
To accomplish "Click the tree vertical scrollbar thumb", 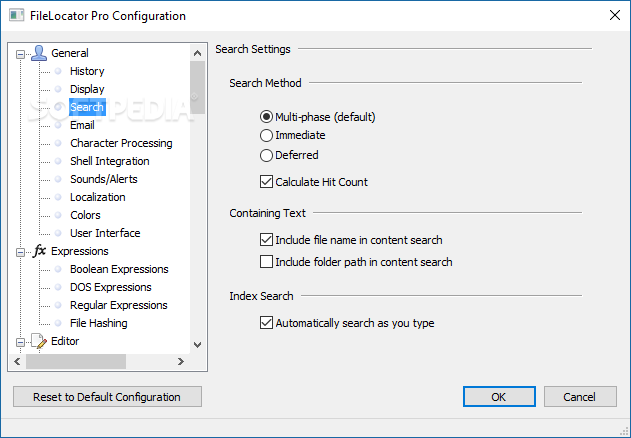I will click(x=197, y=88).
